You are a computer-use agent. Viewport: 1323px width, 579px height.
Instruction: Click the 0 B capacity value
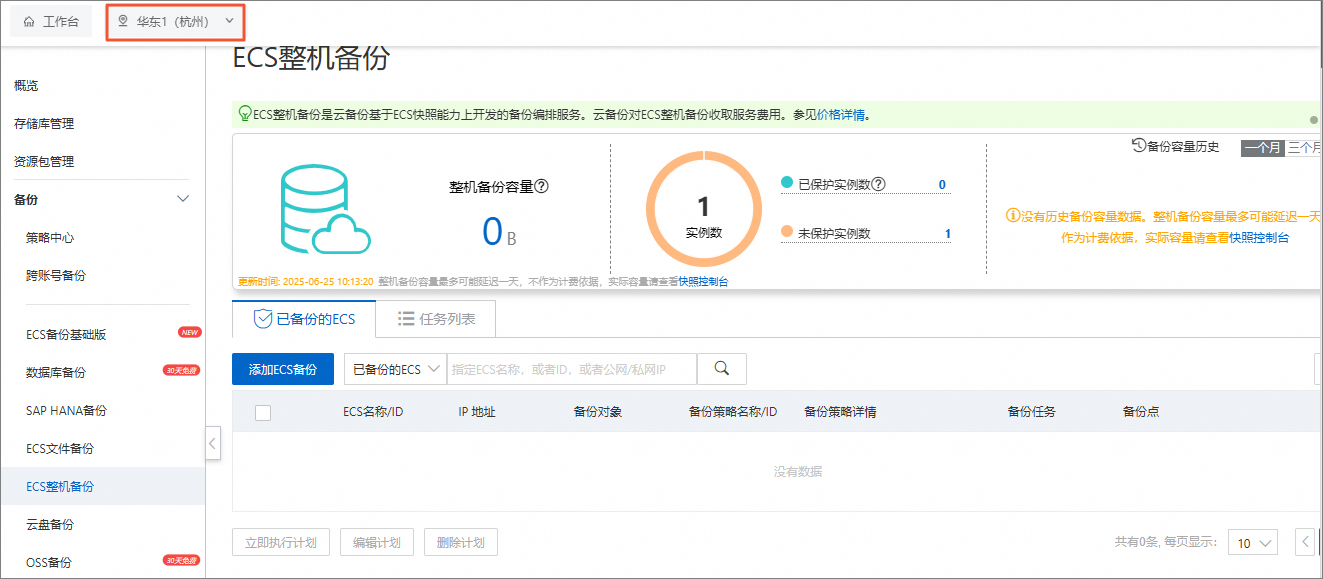(499, 232)
